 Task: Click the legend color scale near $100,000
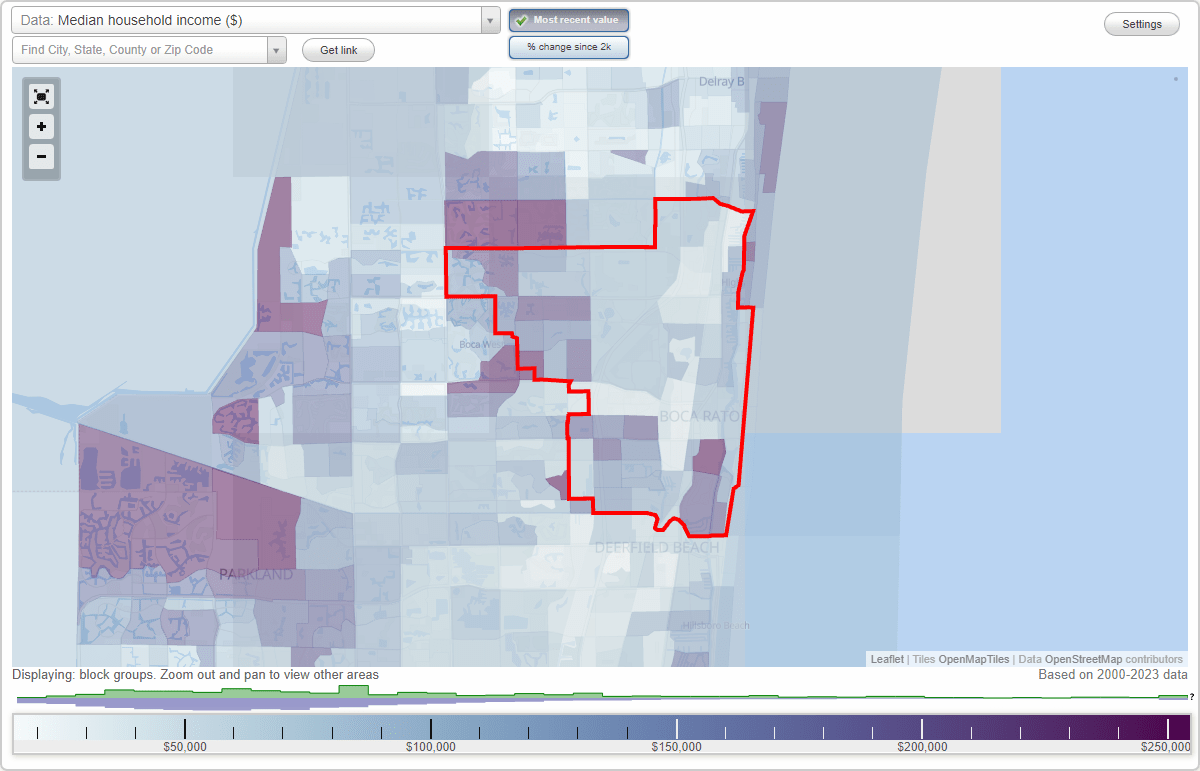click(x=432, y=729)
